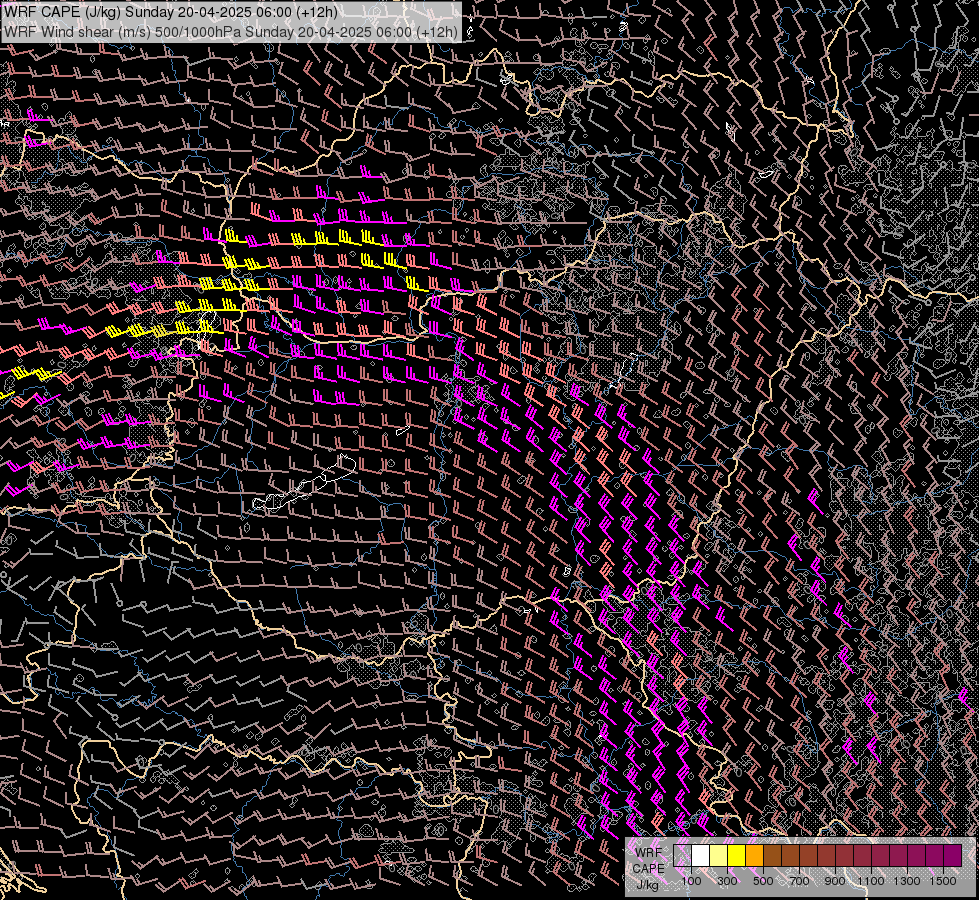Click the J/kg unit label in legend
979x900 pixels.
coord(647,885)
